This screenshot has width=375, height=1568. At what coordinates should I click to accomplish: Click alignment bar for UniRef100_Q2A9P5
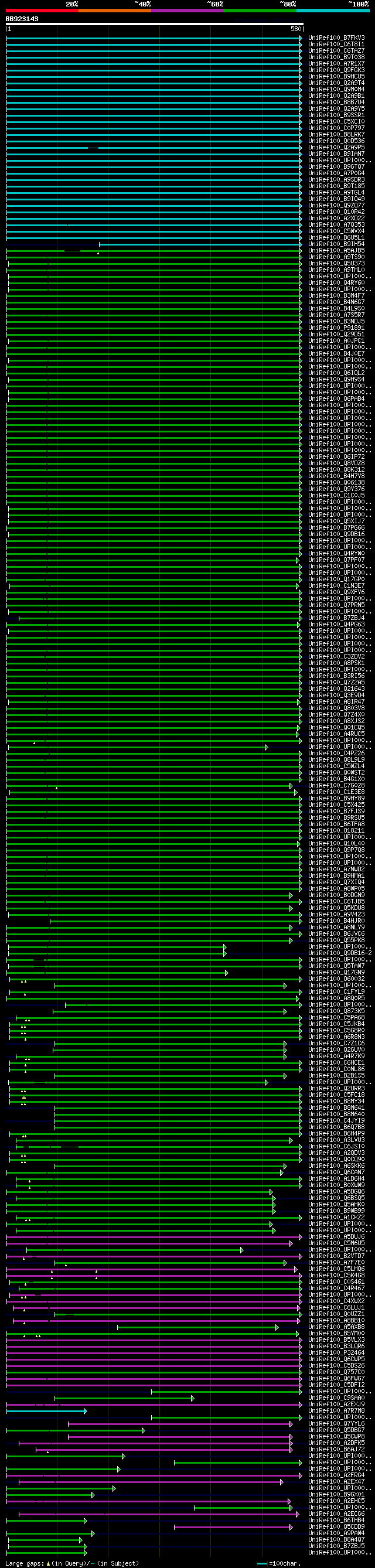click(x=154, y=147)
